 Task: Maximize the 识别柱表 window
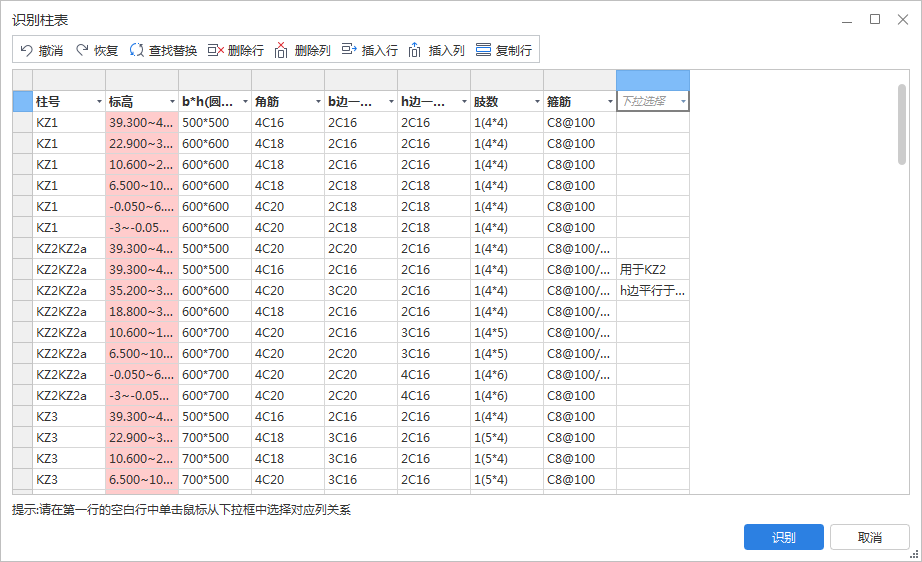tap(875, 19)
